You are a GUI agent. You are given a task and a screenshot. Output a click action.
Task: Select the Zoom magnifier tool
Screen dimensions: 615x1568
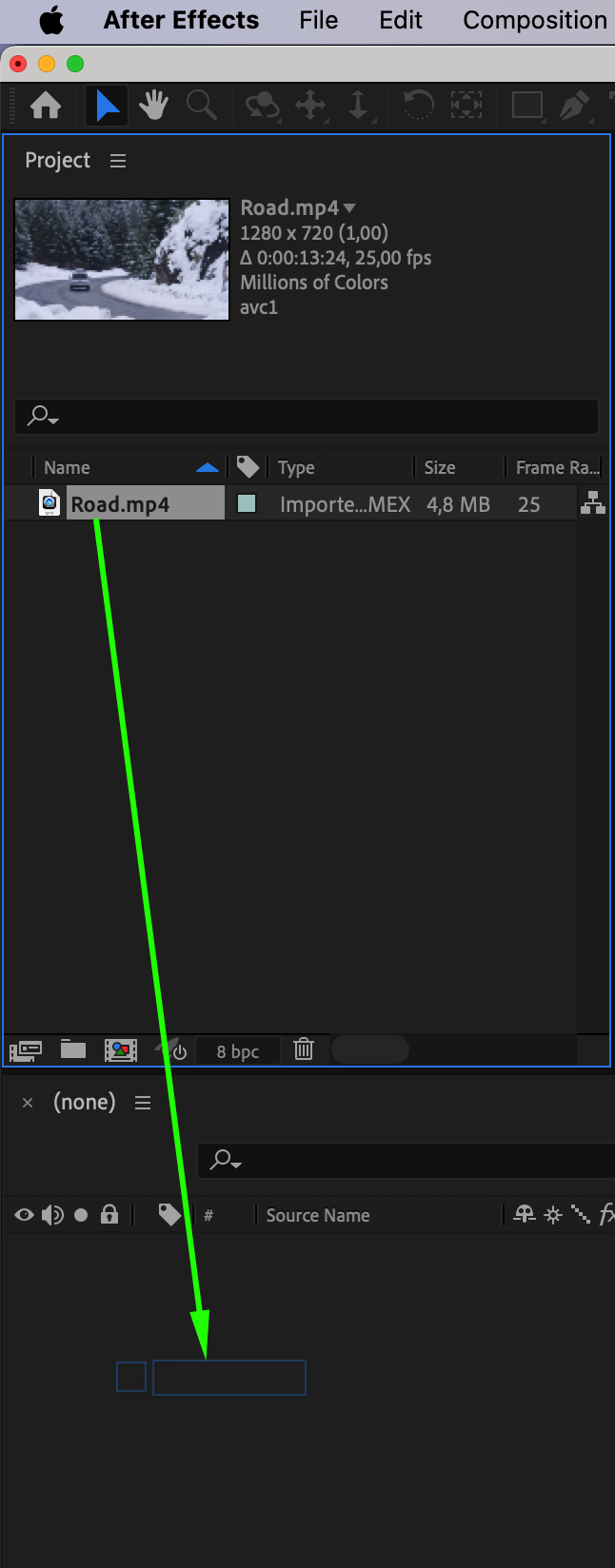point(201,105)
